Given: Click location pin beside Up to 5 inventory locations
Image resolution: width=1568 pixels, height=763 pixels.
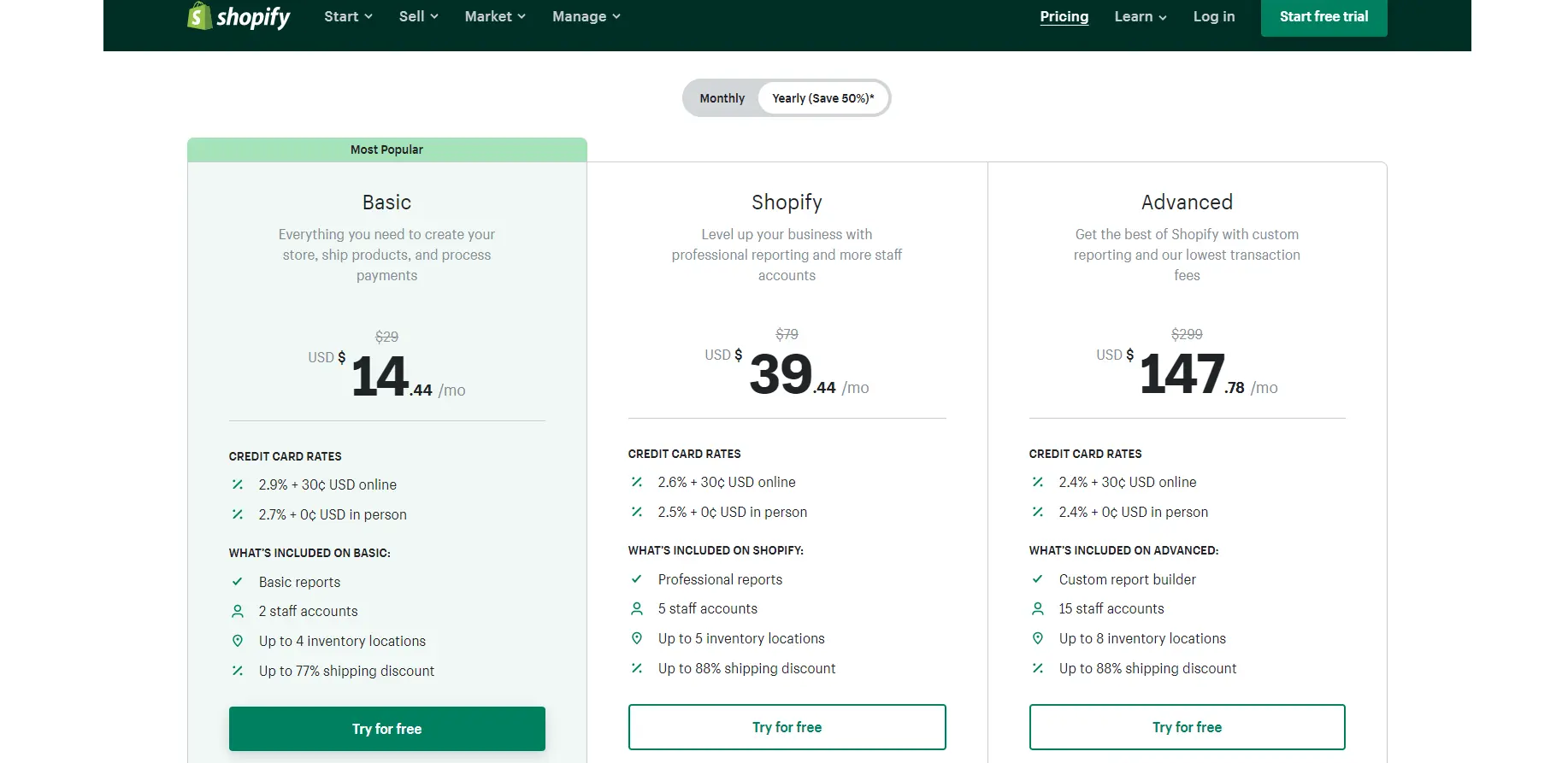Looking at the screenshot, I should 637,638.
